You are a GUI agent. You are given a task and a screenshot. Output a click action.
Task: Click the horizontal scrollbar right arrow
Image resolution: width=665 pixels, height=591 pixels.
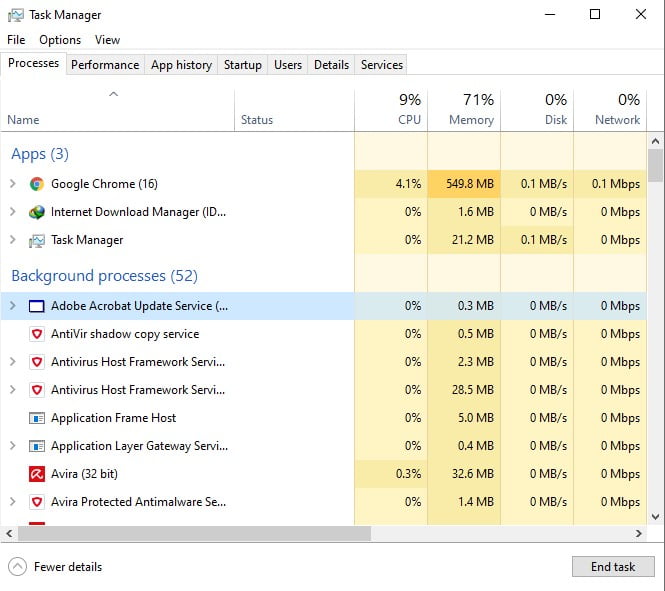tap(639, 533)
